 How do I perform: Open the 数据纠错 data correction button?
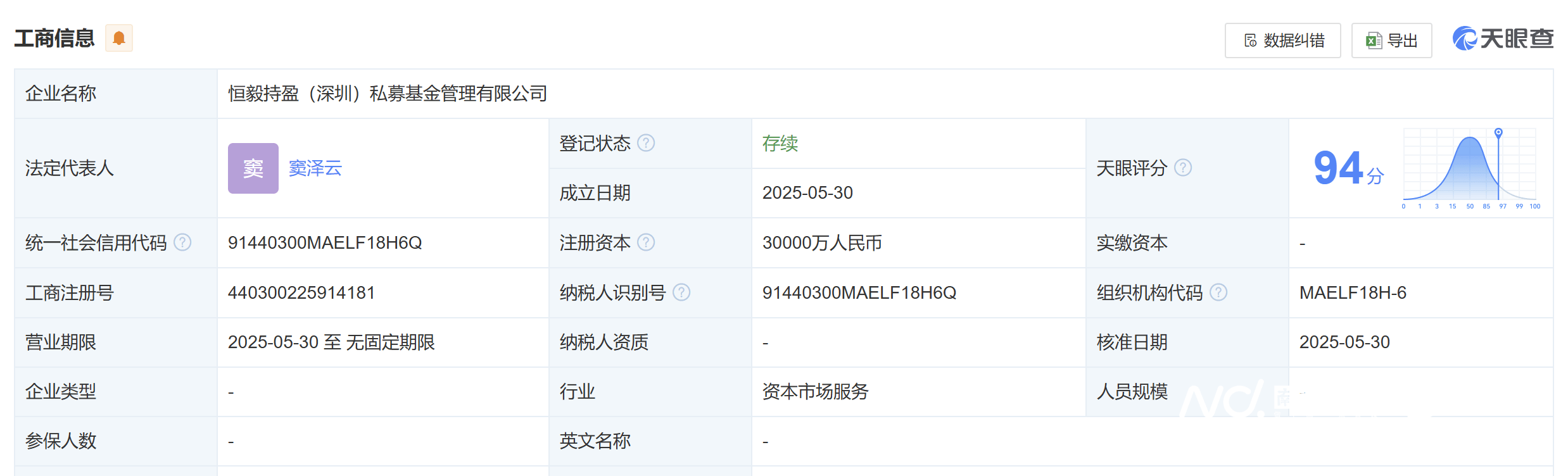pos(1282,41)
